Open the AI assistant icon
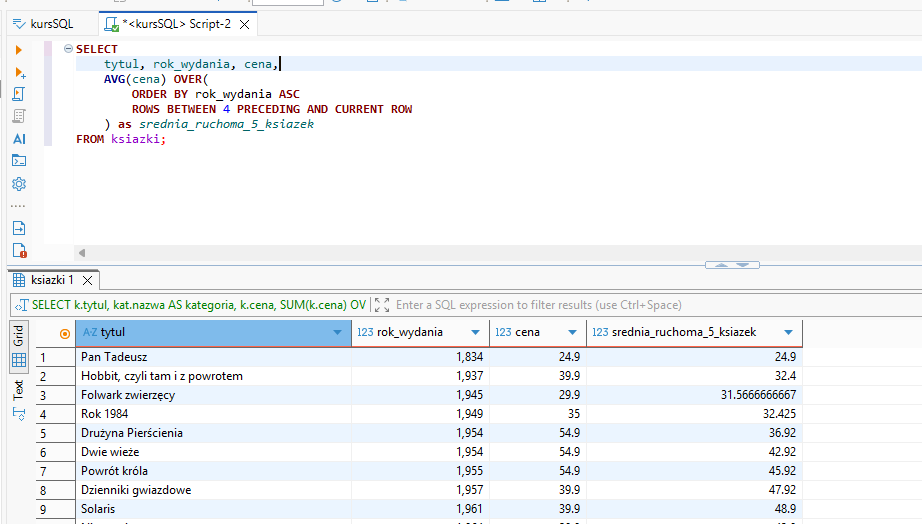The image size is (922, 524). click(19, 139)
